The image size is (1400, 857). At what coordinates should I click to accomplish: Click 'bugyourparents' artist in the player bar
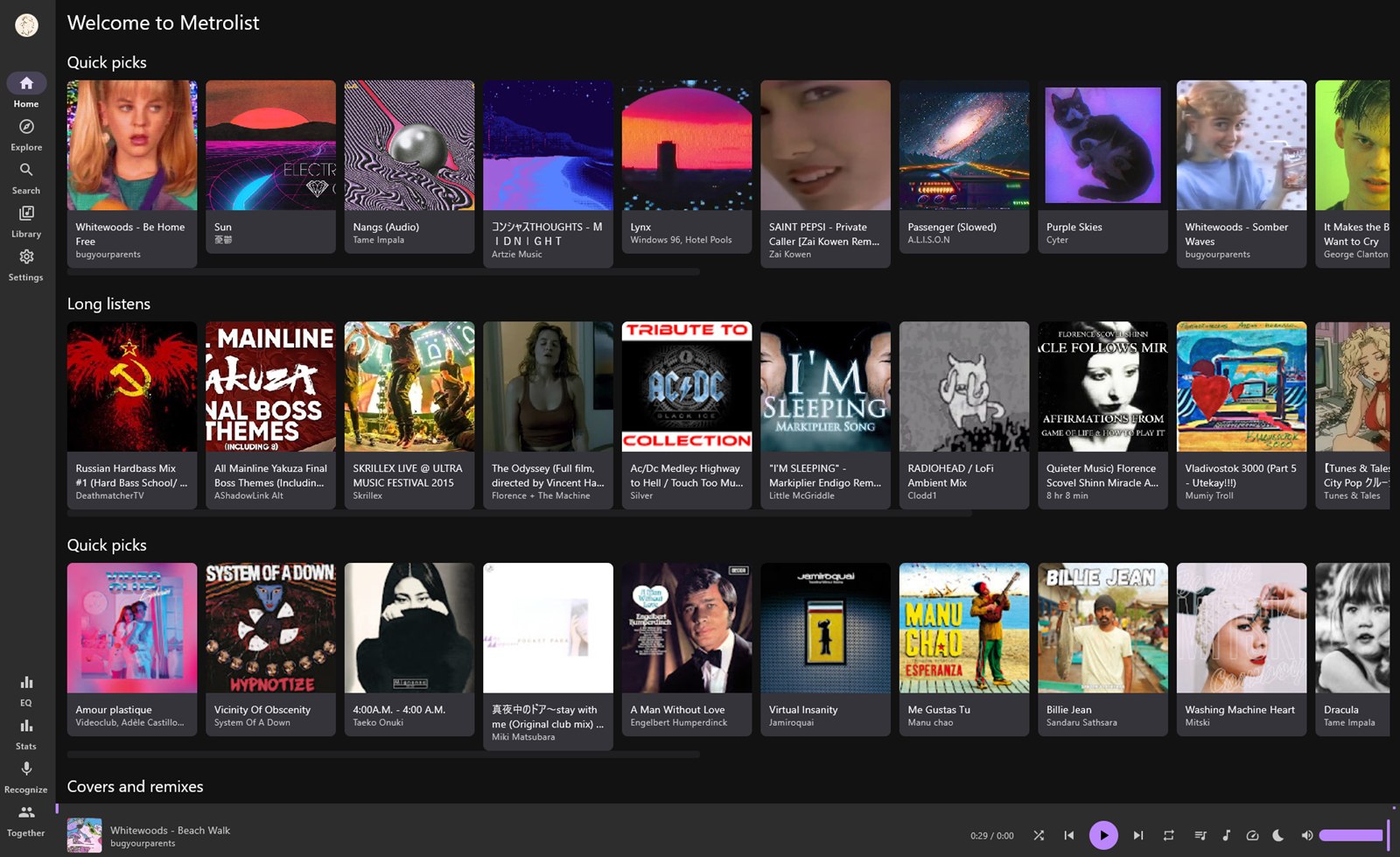pyautogui.click(x=143, y=844)
